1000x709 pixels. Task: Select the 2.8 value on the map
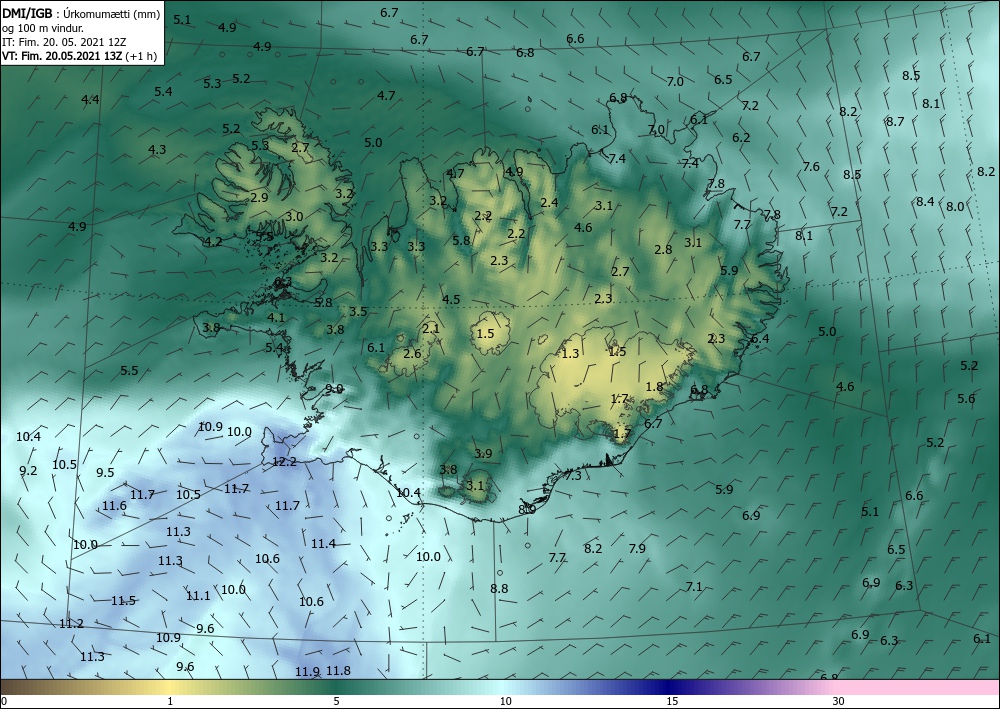pyautogui.click(x=663, y=249)
